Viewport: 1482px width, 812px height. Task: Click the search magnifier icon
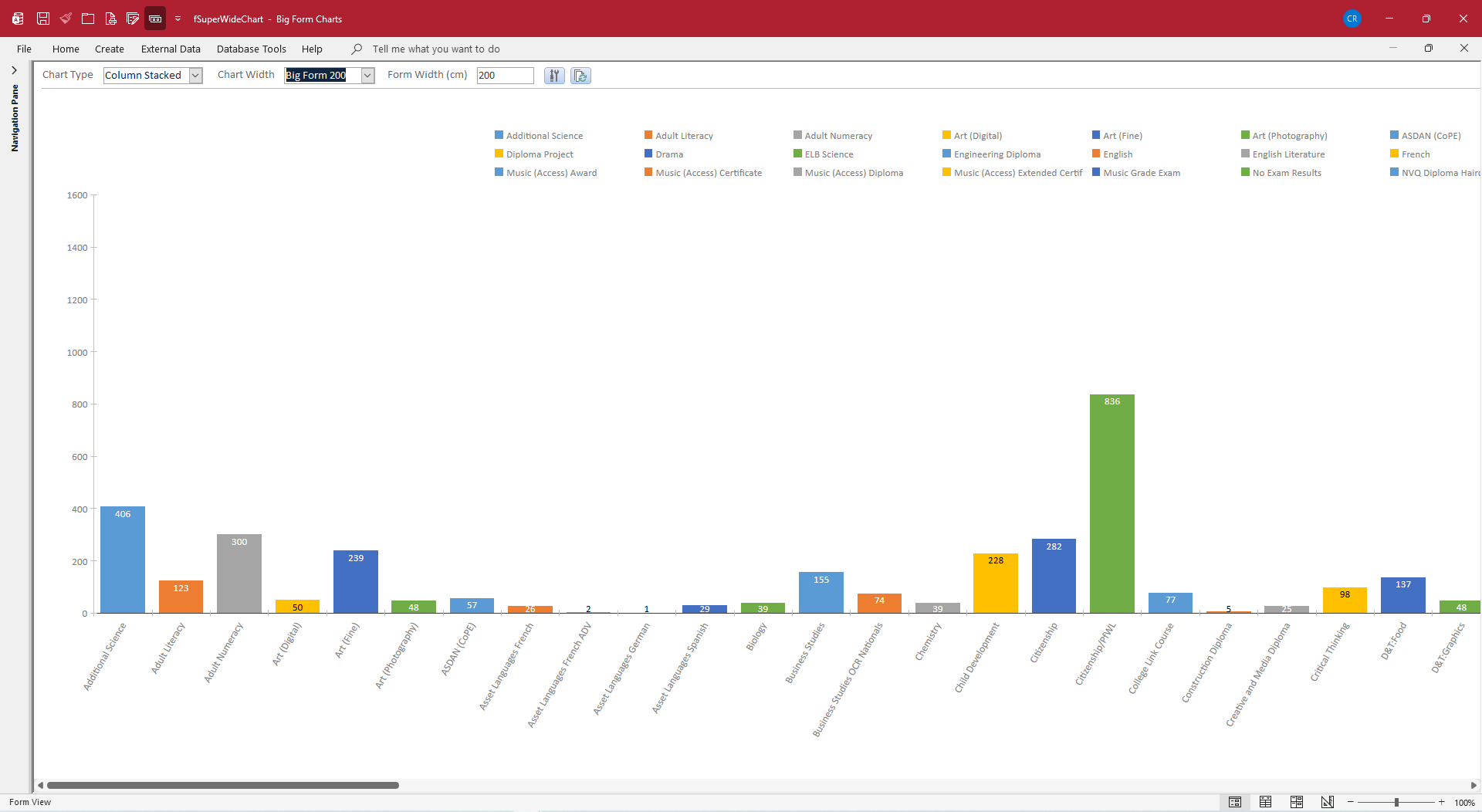[357, 49]
